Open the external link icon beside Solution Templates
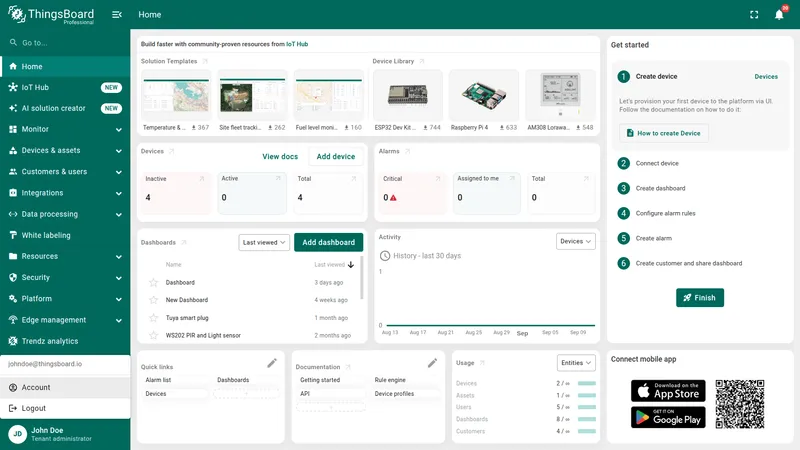The height and width of the screenshot is (450, 800). coord(205,61)
